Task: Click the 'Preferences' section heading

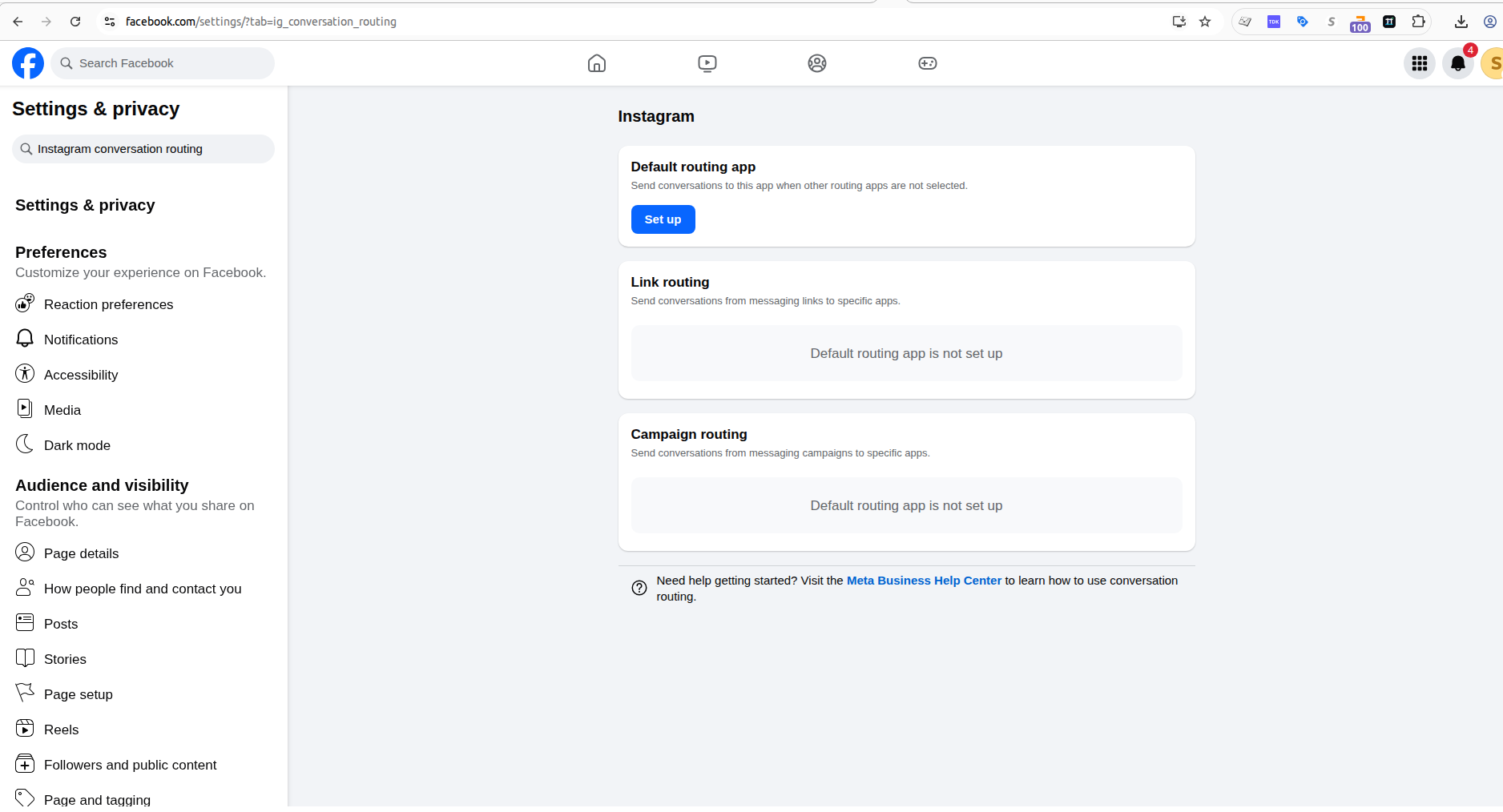Action: (61, 252)
